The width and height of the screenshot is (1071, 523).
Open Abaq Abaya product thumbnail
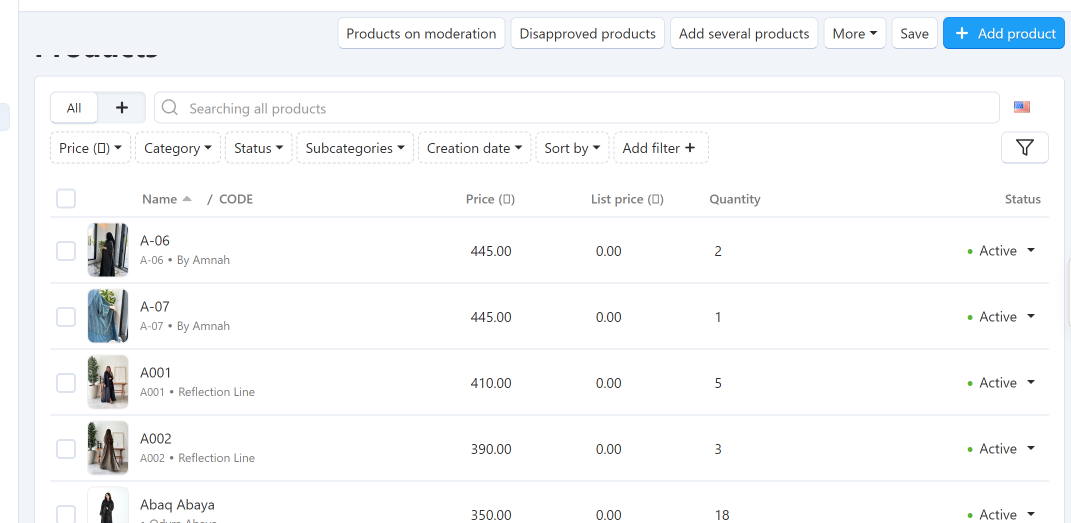pyautogui.click(x=108, y=505)
